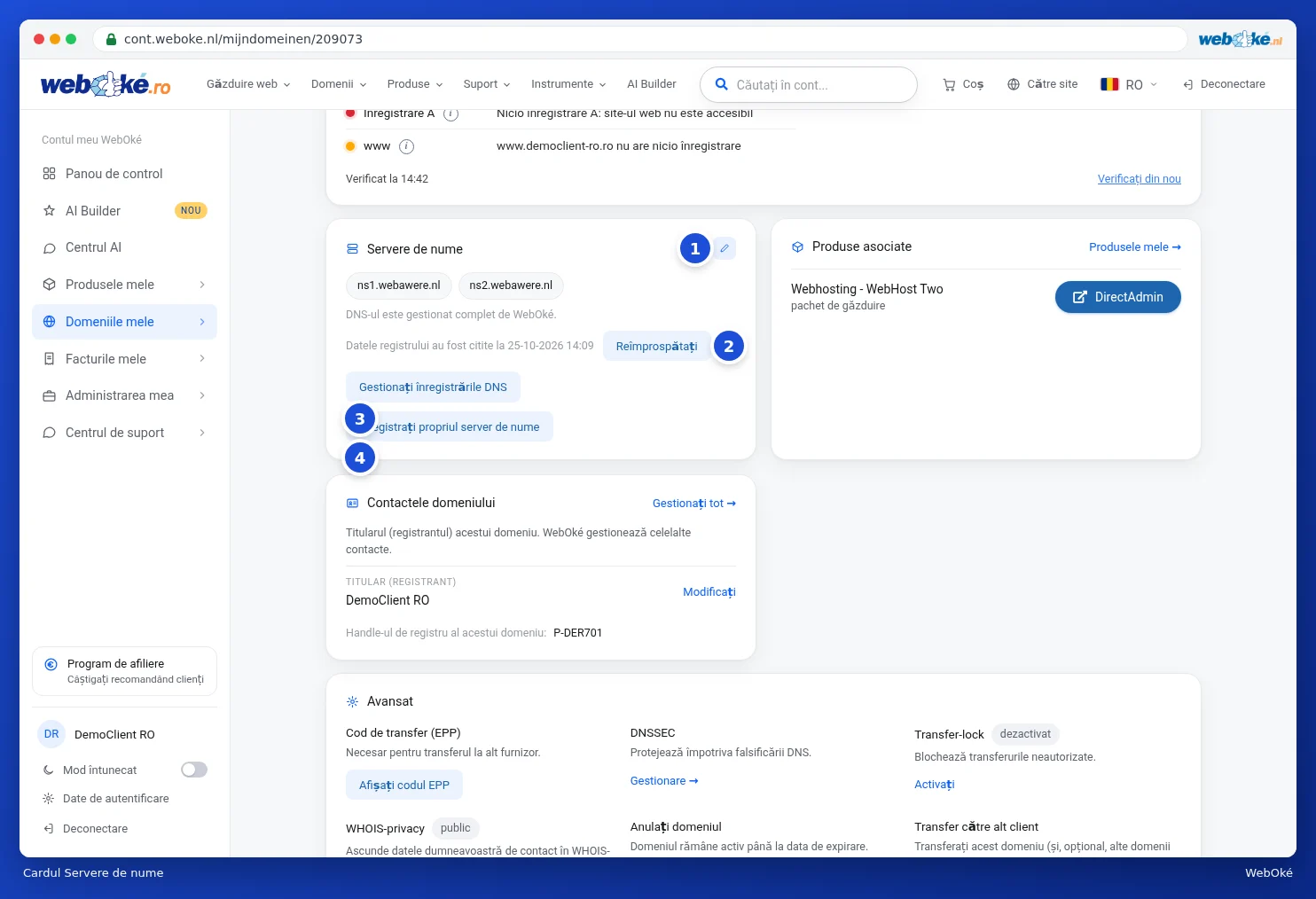
Task: Click Deconectare in the top header
Action: tap(1224, 84)
